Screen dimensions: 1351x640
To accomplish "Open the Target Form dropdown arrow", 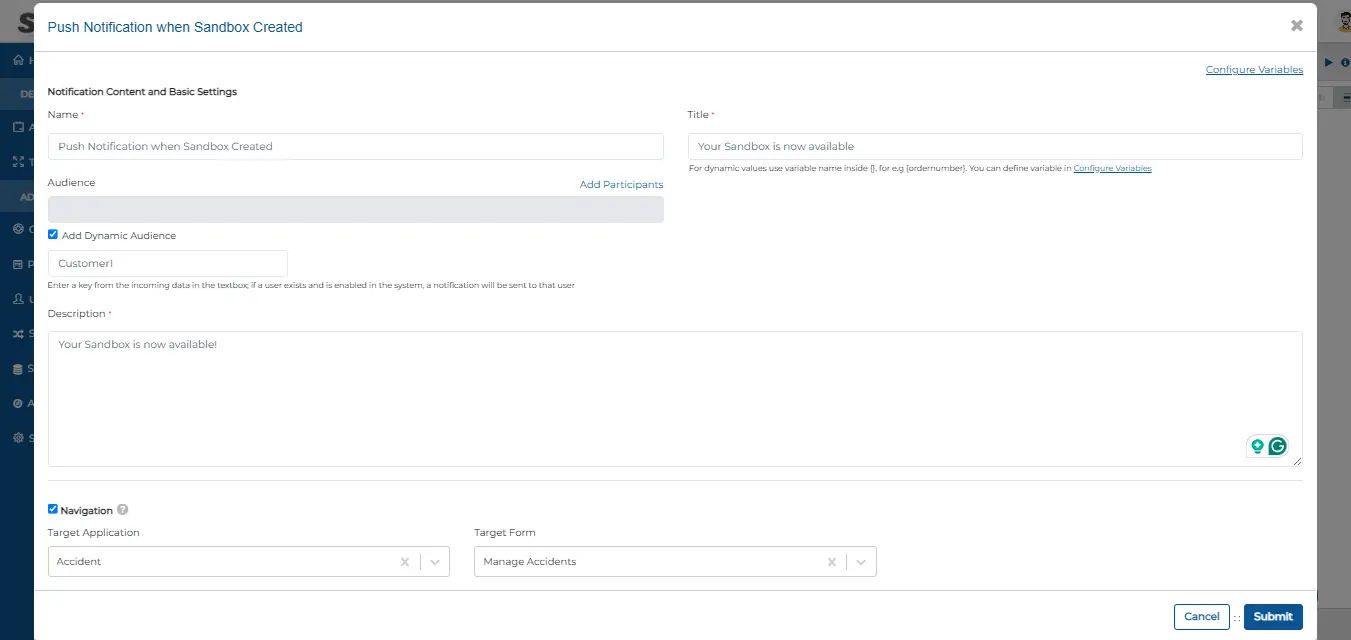I will (x=862, y=562).
